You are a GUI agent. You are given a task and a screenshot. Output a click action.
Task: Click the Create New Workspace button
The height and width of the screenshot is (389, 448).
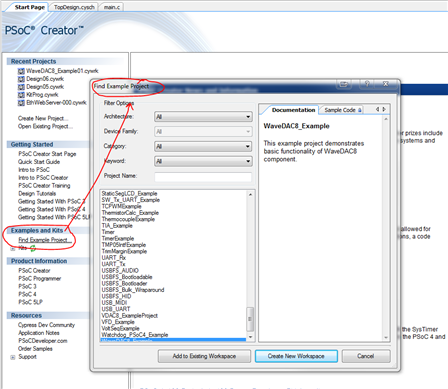pos(296,356)
